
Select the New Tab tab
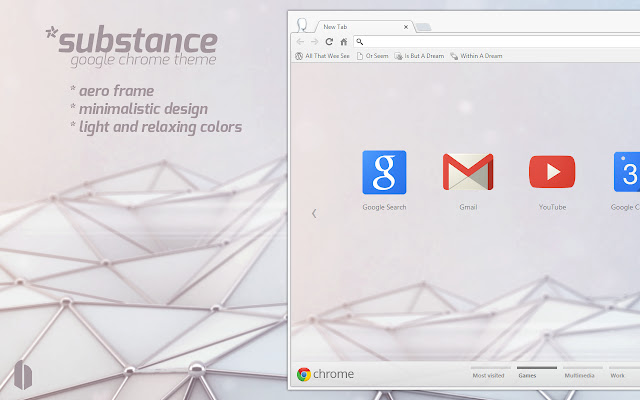click(x=364, y=27)
